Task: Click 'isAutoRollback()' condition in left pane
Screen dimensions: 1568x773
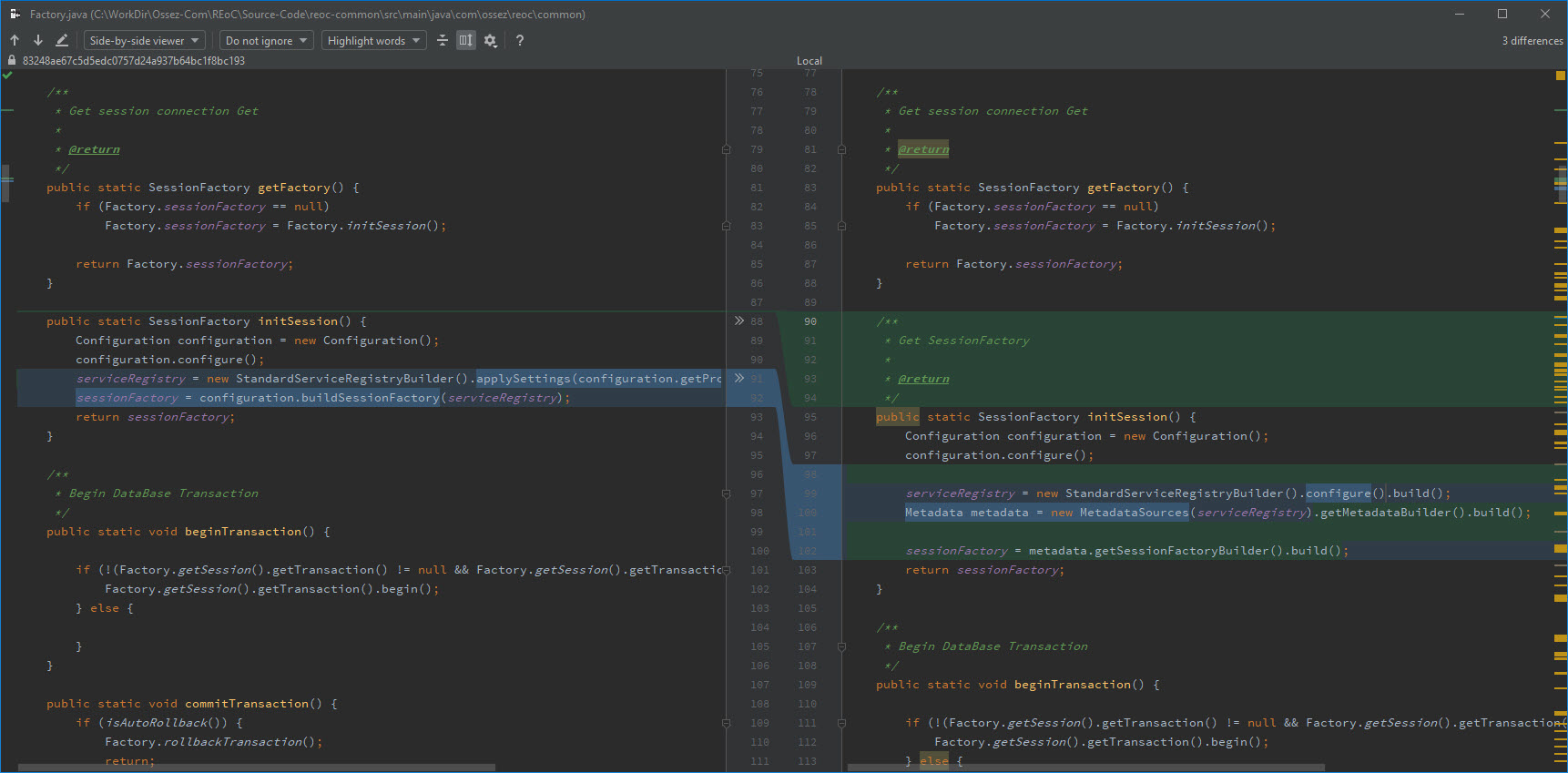Action: (x=163, y=723)
